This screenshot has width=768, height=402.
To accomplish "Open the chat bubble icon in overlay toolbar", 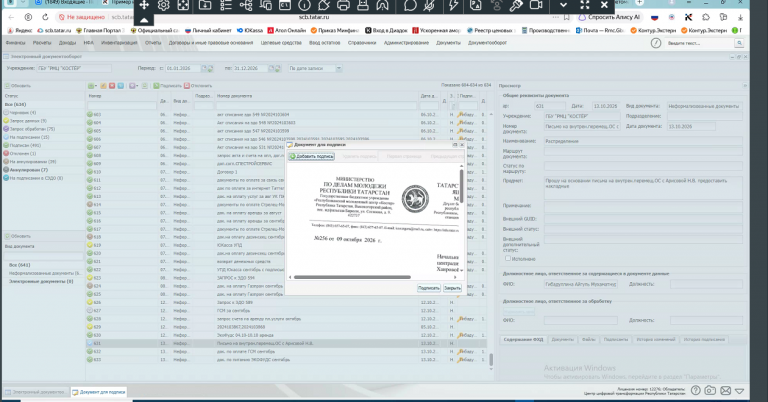I will (410, 5).
